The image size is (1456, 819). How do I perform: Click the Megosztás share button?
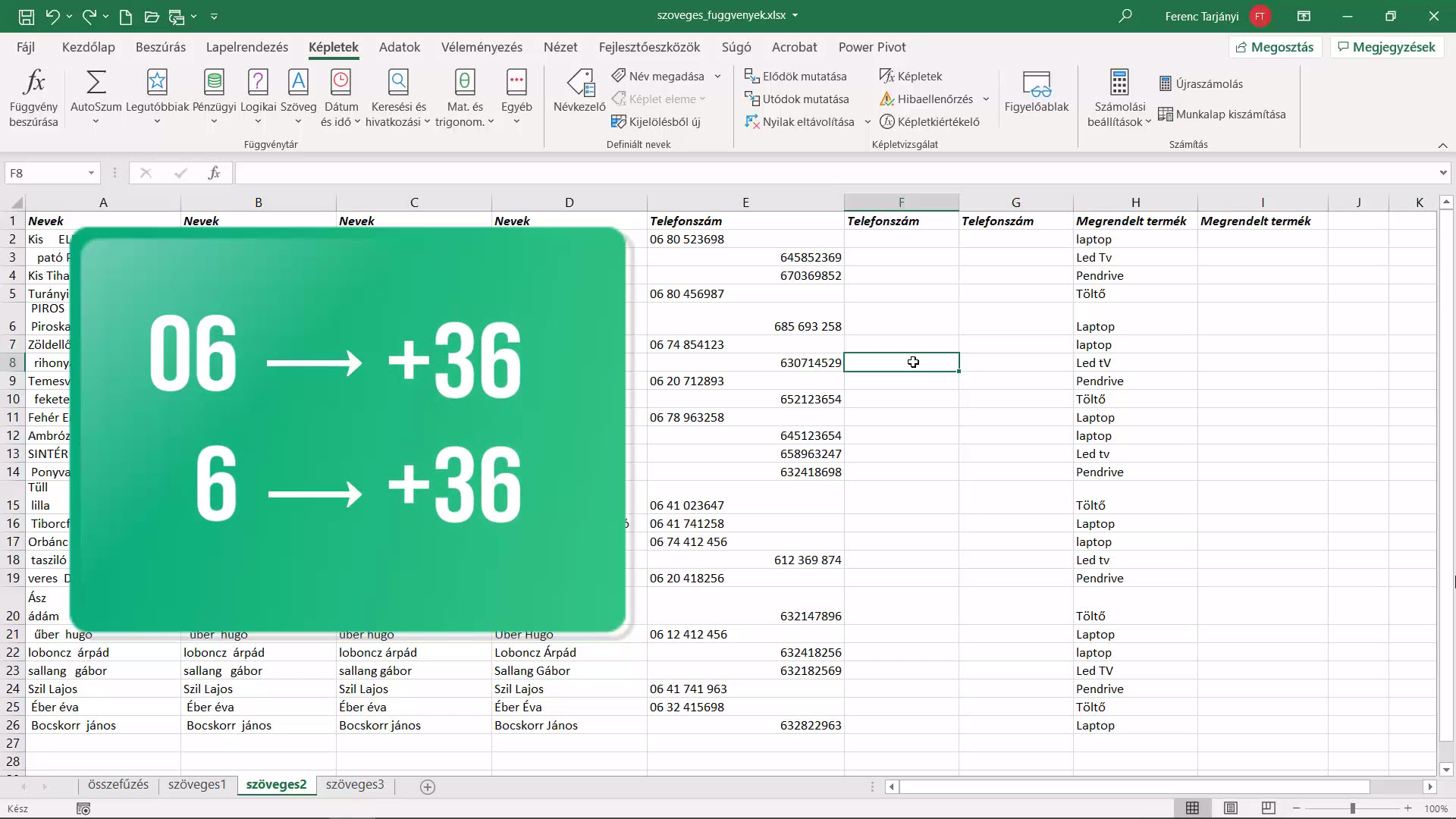(x=1275, y=47)
